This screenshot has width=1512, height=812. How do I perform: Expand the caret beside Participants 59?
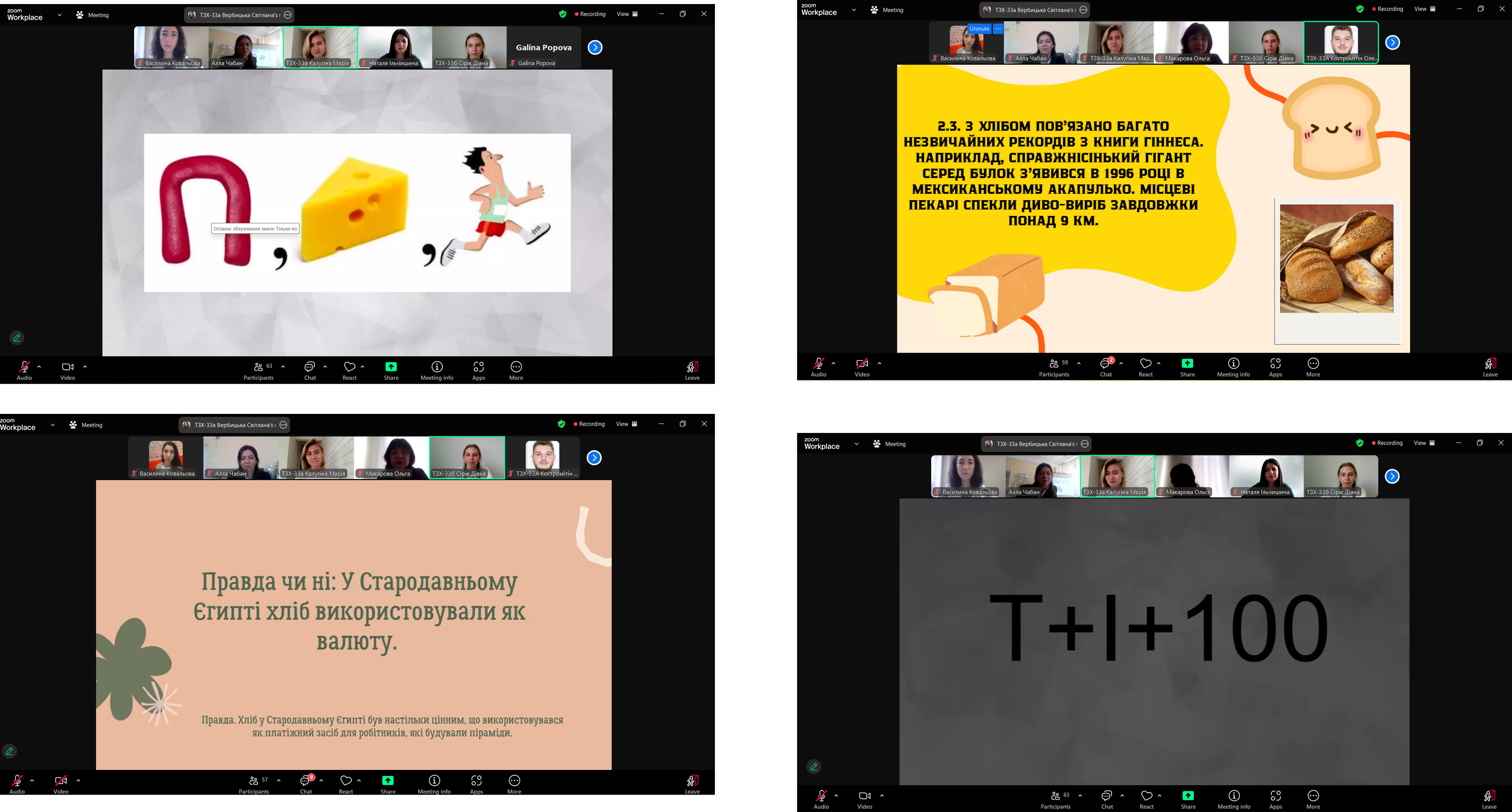tap(1079, 364)
